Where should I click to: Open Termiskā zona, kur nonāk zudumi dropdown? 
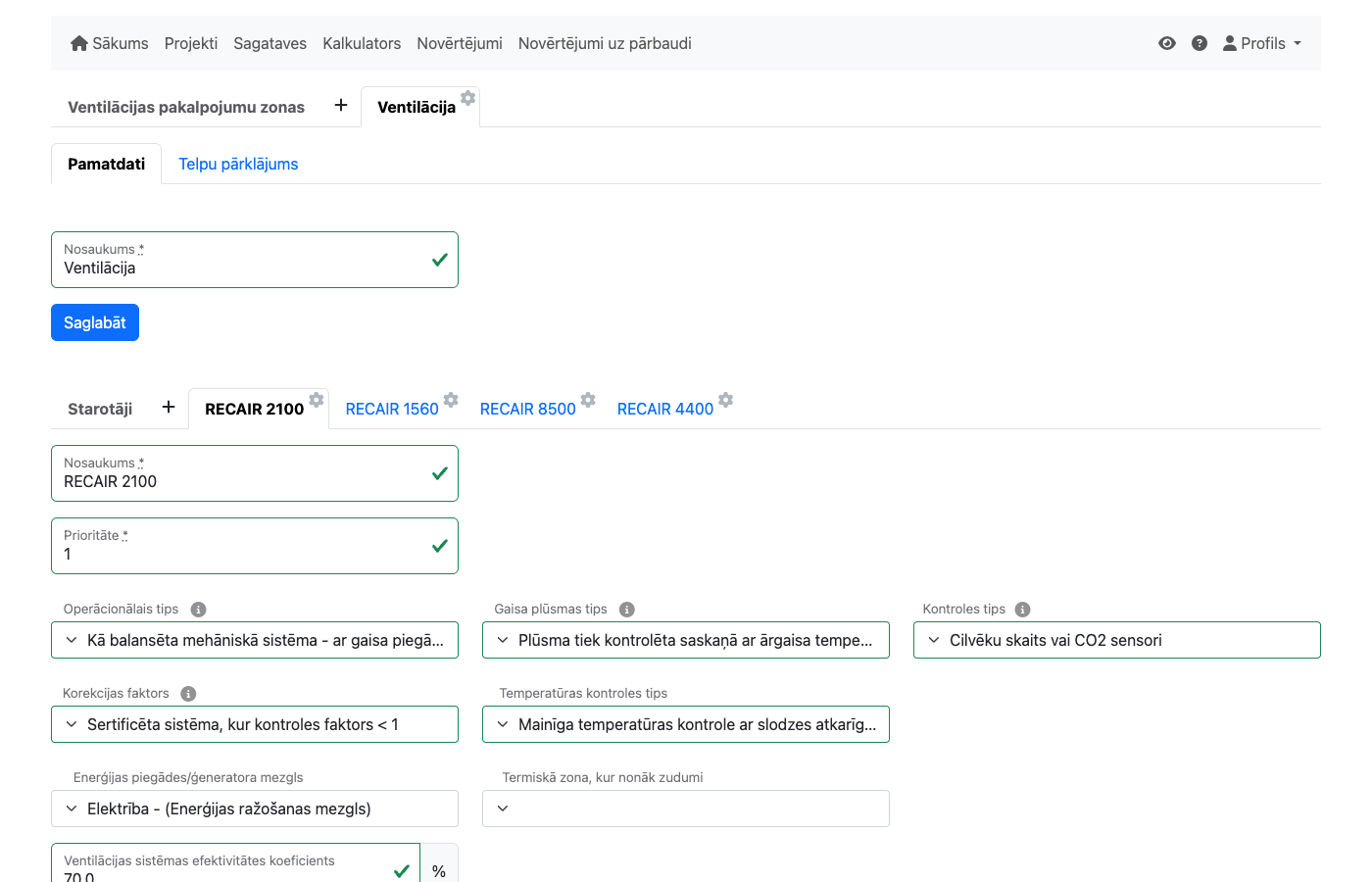[686, 808]
